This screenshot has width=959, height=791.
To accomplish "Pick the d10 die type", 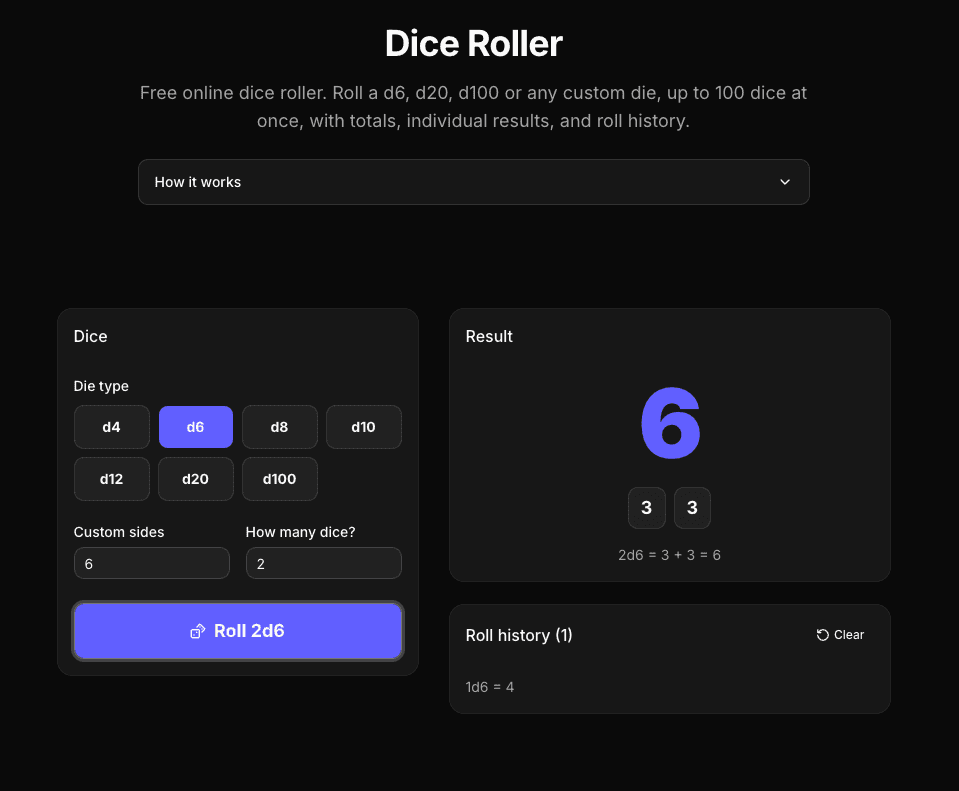I will [x=363, y=427].
